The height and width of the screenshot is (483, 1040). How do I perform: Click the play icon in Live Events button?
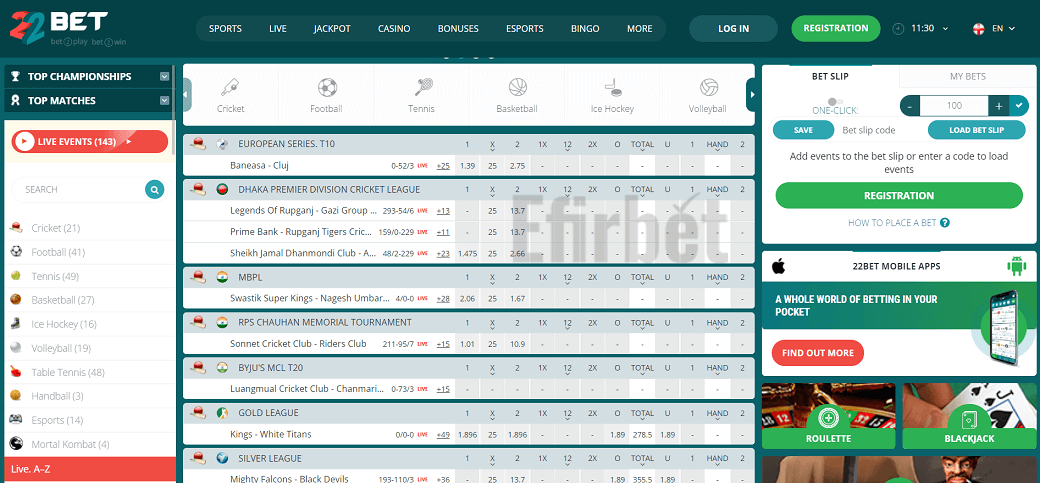tap(25, 141)
